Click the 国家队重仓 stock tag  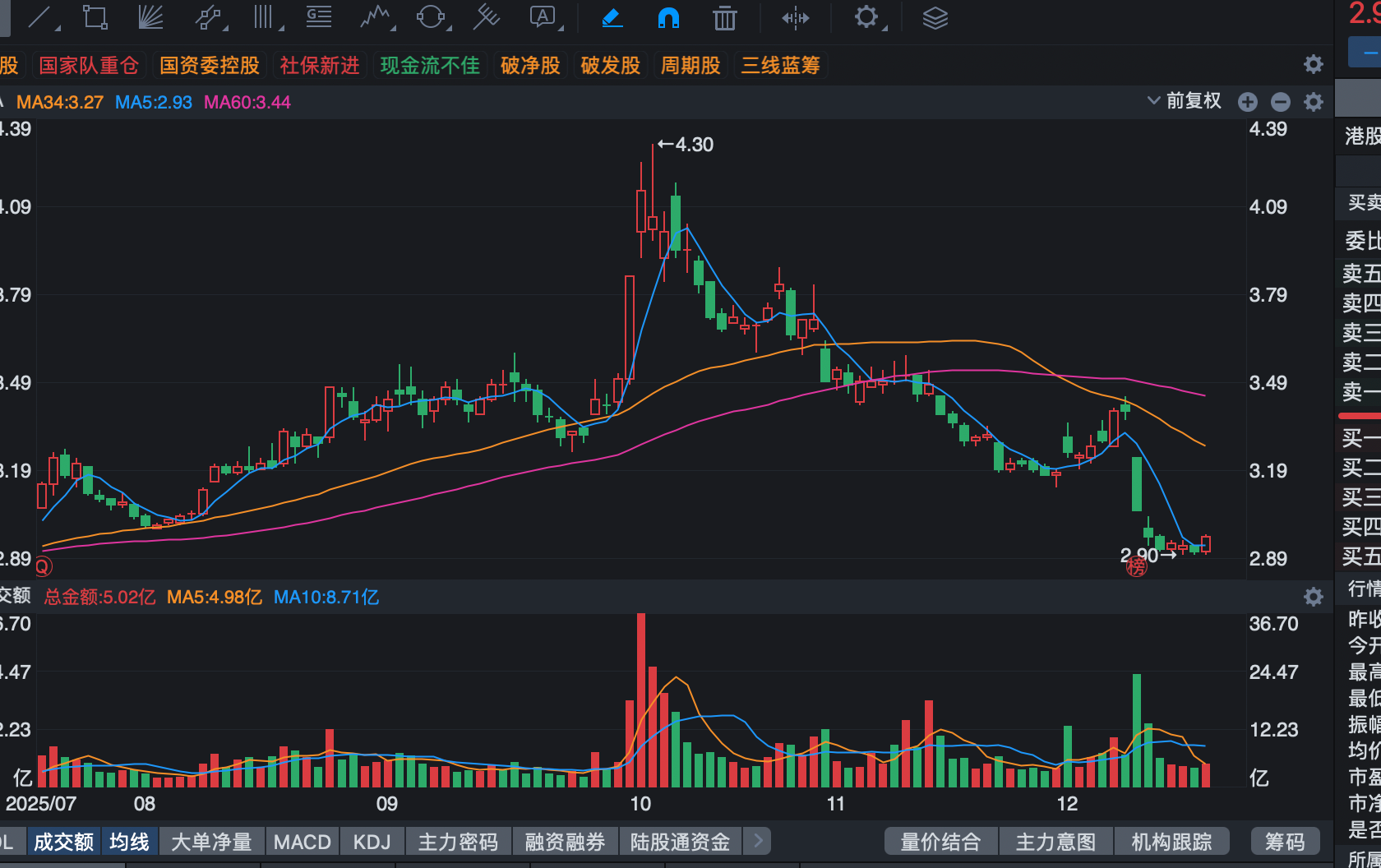pos(89,66)
